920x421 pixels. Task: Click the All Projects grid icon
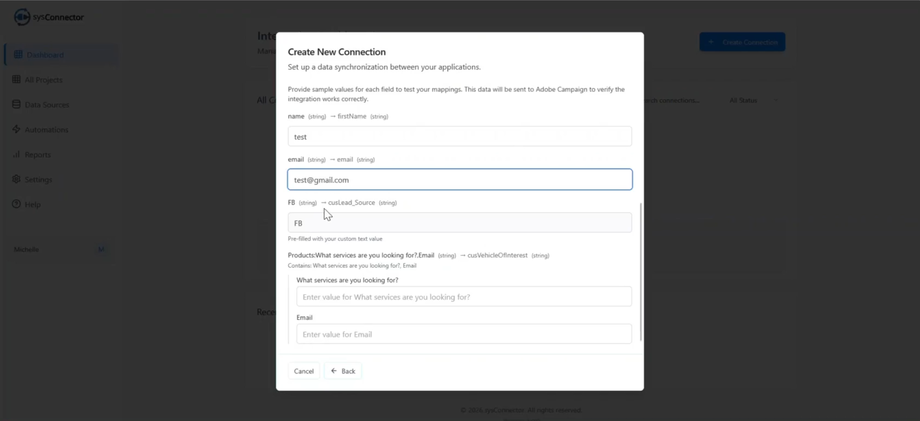click(x=16, y=80)
